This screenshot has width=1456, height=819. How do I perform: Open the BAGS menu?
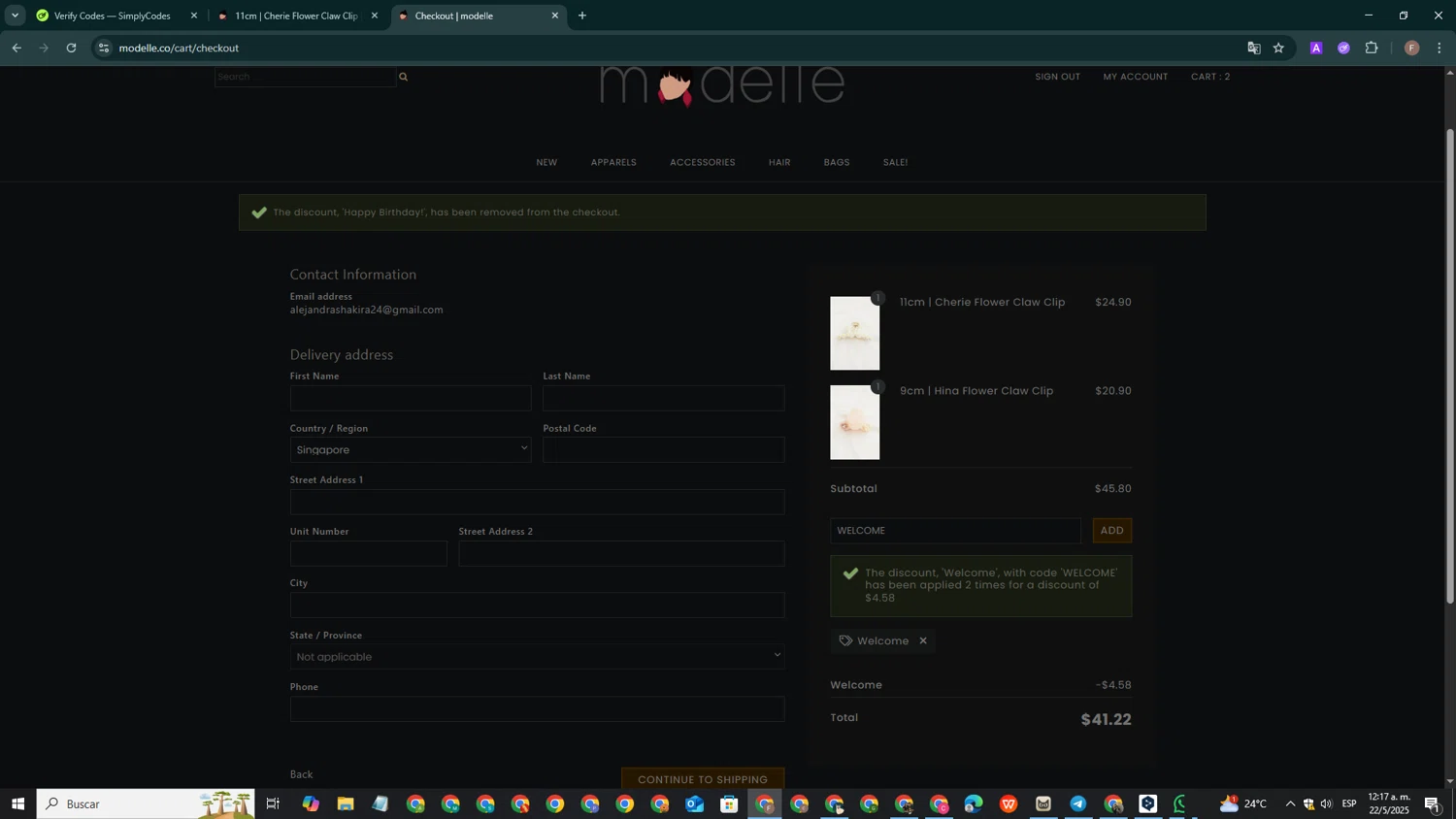(x=837, y=162)
